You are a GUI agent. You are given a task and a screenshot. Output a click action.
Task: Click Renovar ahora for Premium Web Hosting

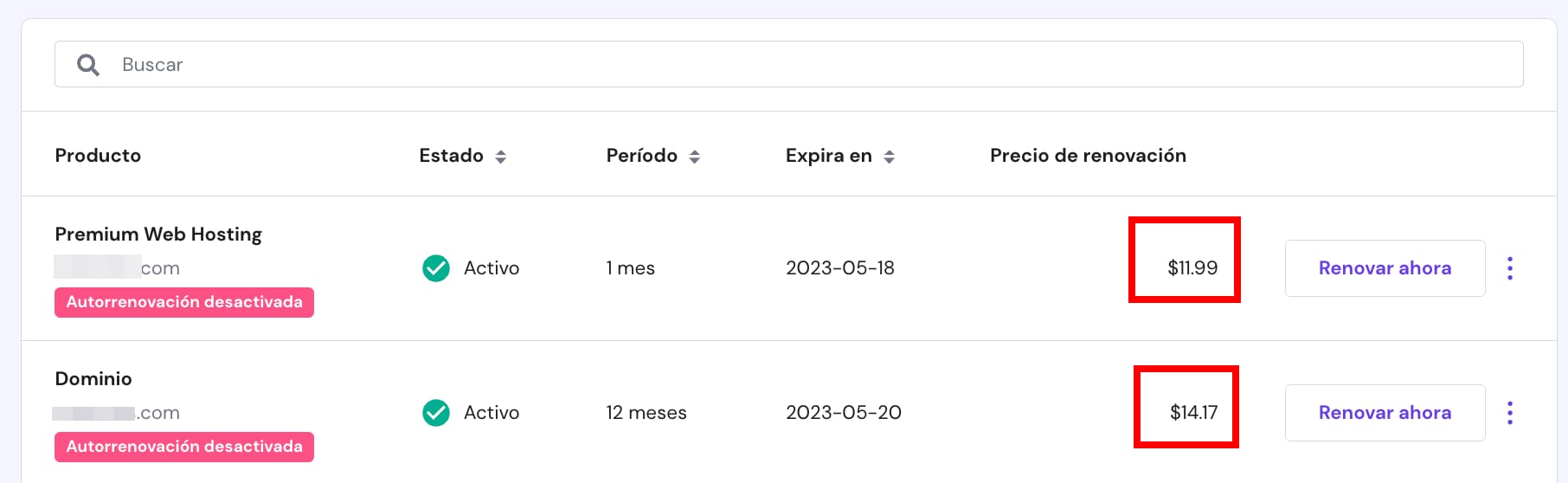(x=1385, y=268)
